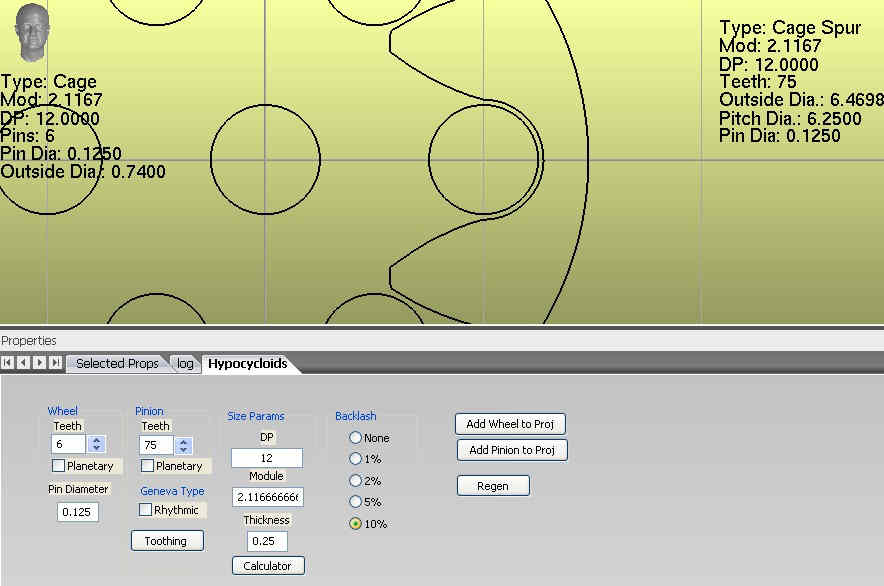Select None backlash option
884x586 pixels.
tap(355, 438)
